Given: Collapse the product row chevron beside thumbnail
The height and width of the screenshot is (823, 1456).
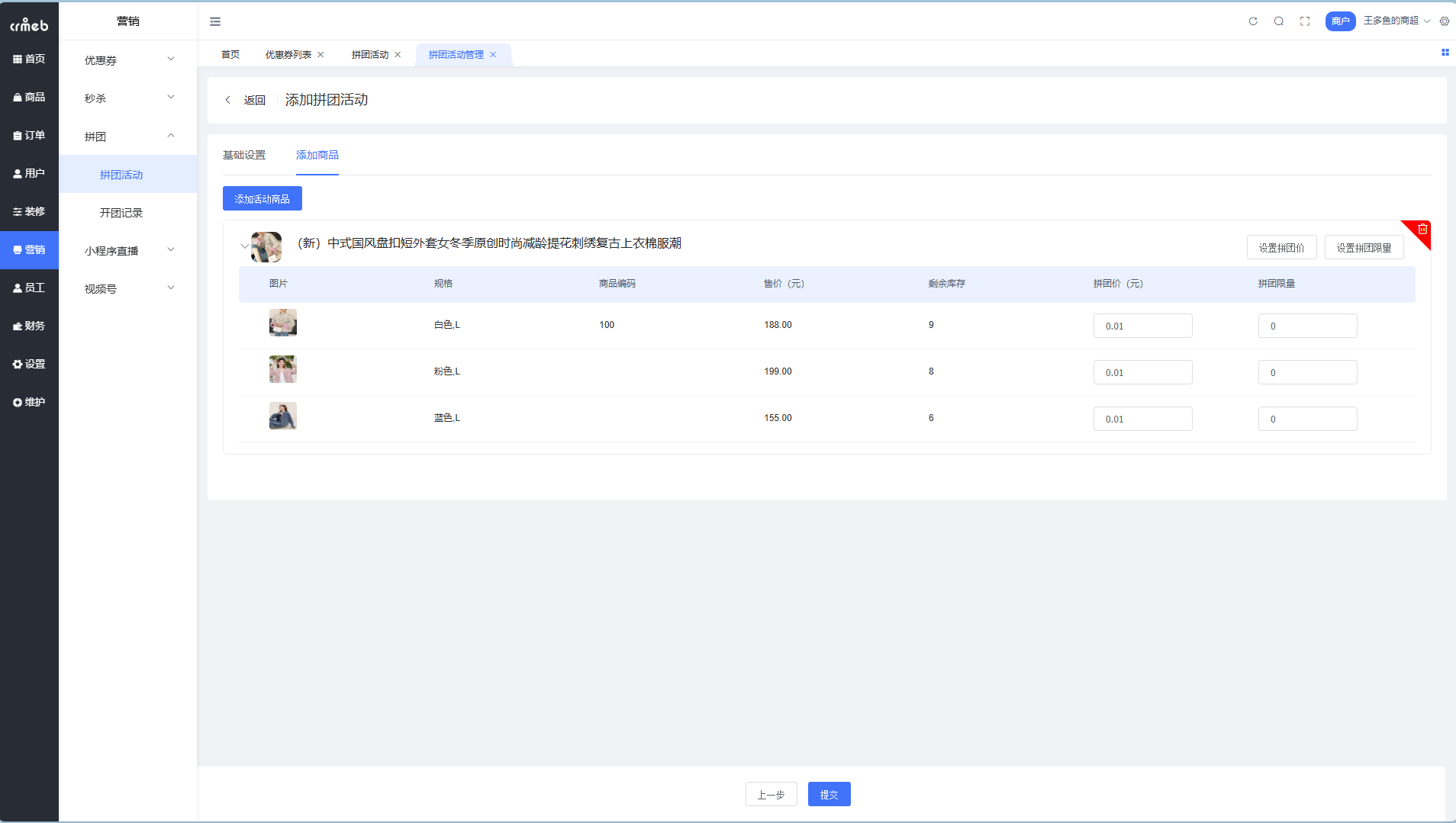Looking at the screenshot, I should click(244, 246).
